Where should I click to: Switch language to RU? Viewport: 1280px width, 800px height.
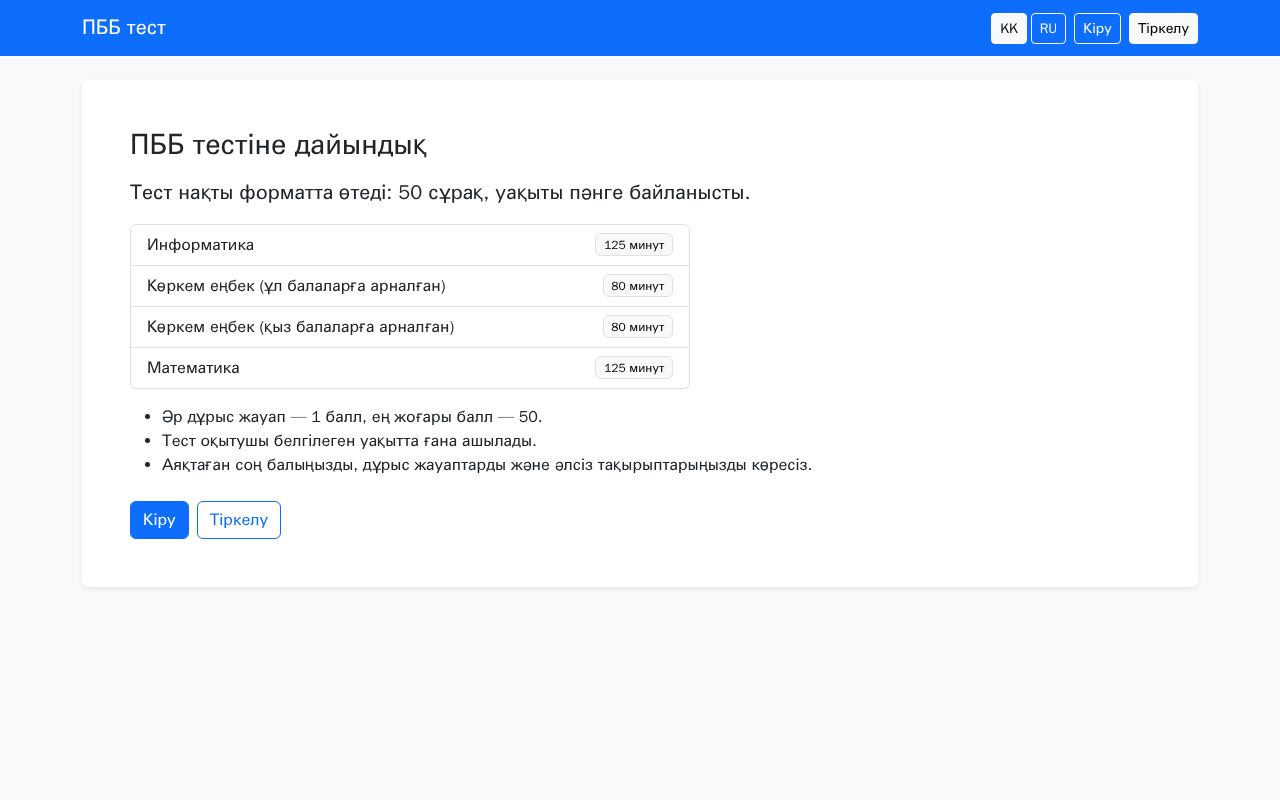click(1048, 28)
